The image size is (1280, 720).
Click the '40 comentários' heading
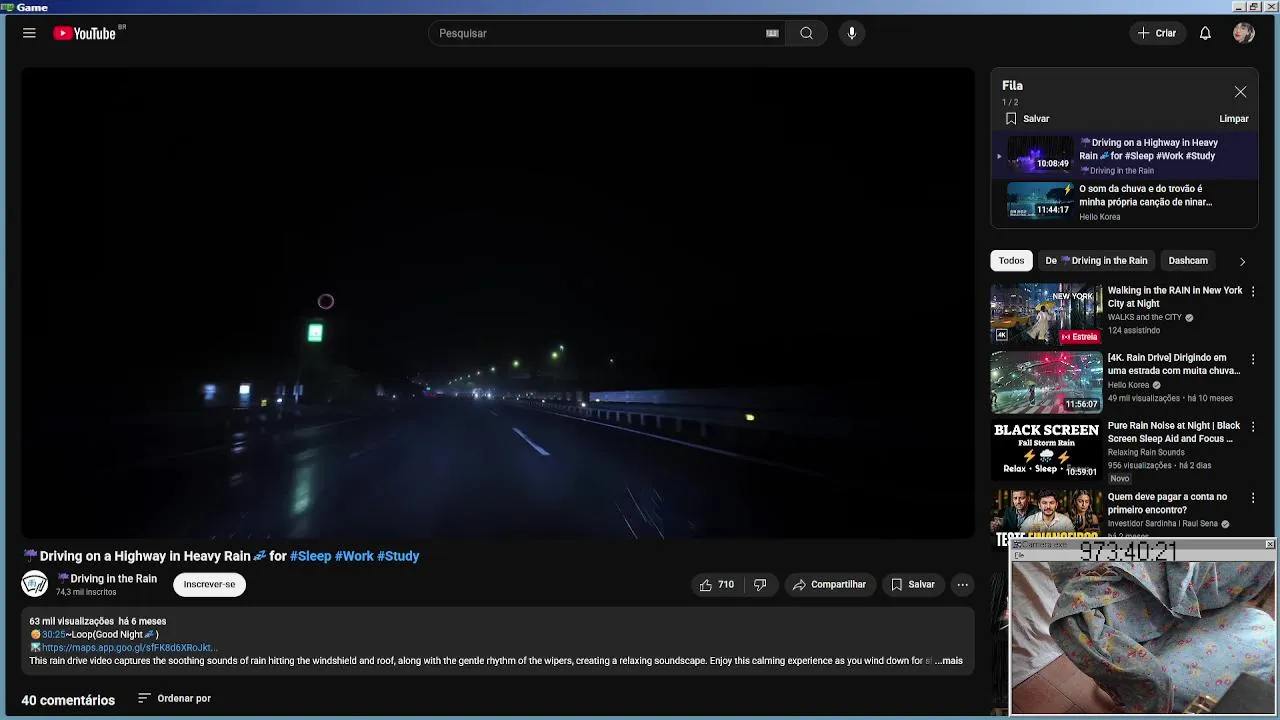(68, 700)
